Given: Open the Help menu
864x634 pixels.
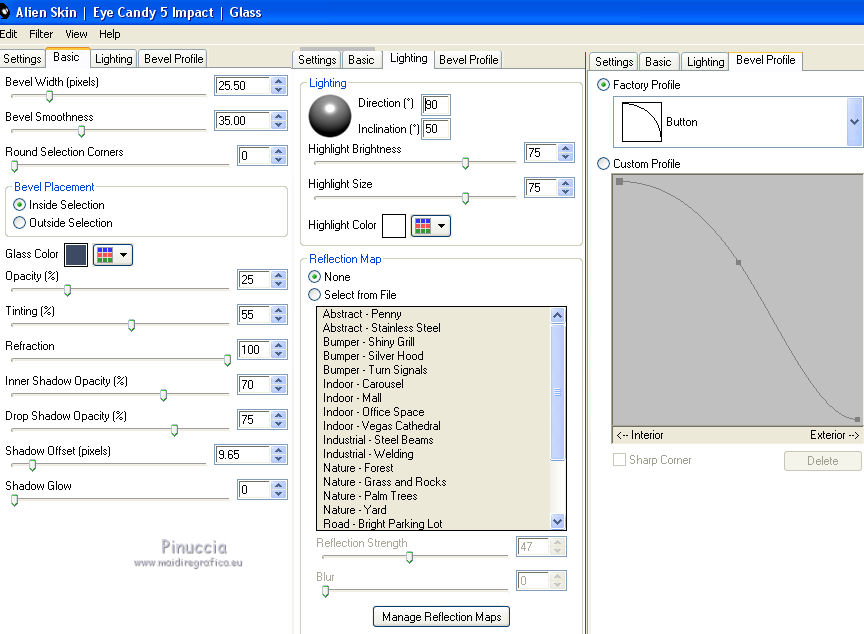Looking at the screenshot, I should coord(110,34).
